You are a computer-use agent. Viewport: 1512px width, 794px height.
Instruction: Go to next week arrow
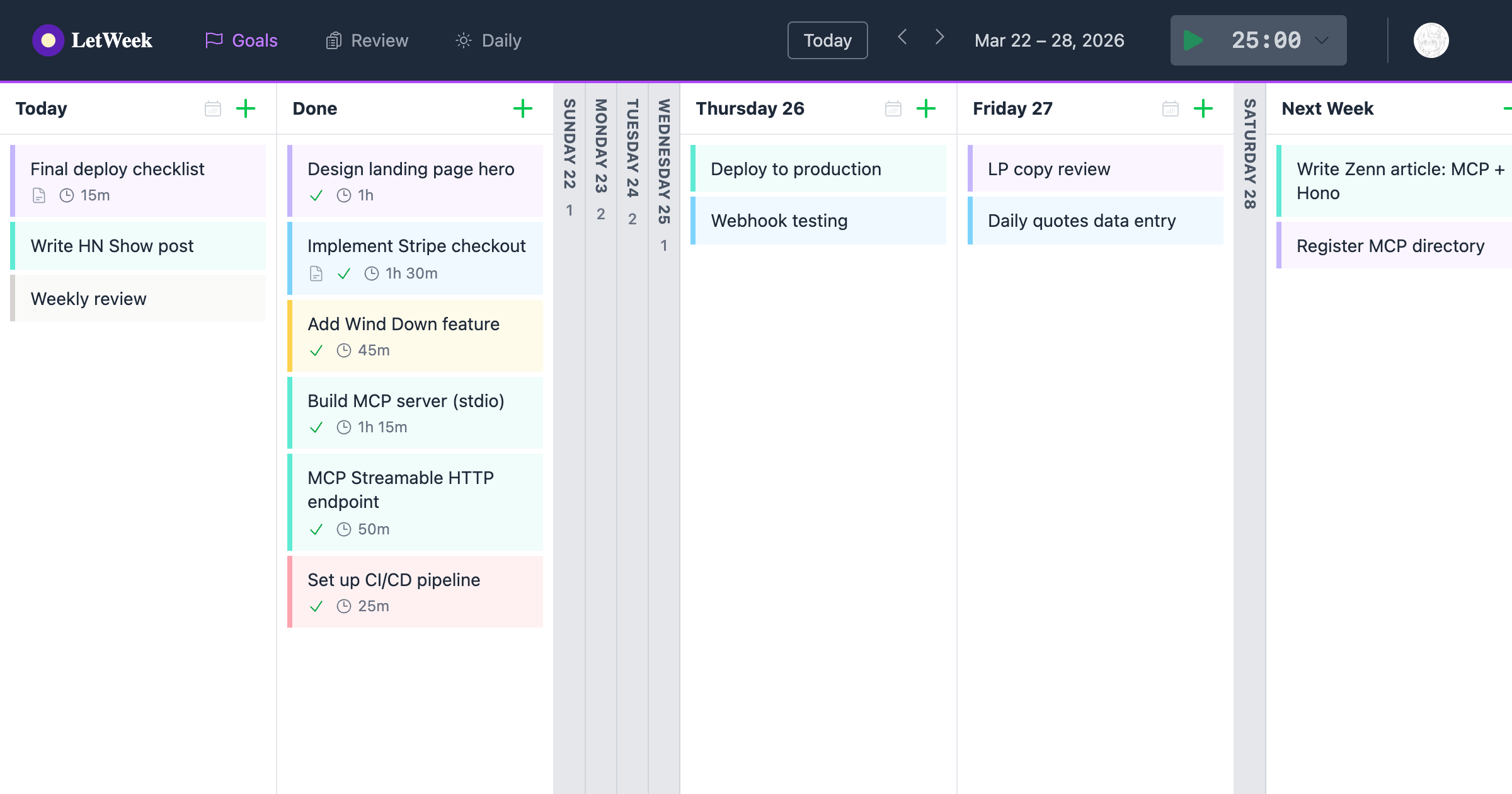pyautogui.click(x=939, y=38)
